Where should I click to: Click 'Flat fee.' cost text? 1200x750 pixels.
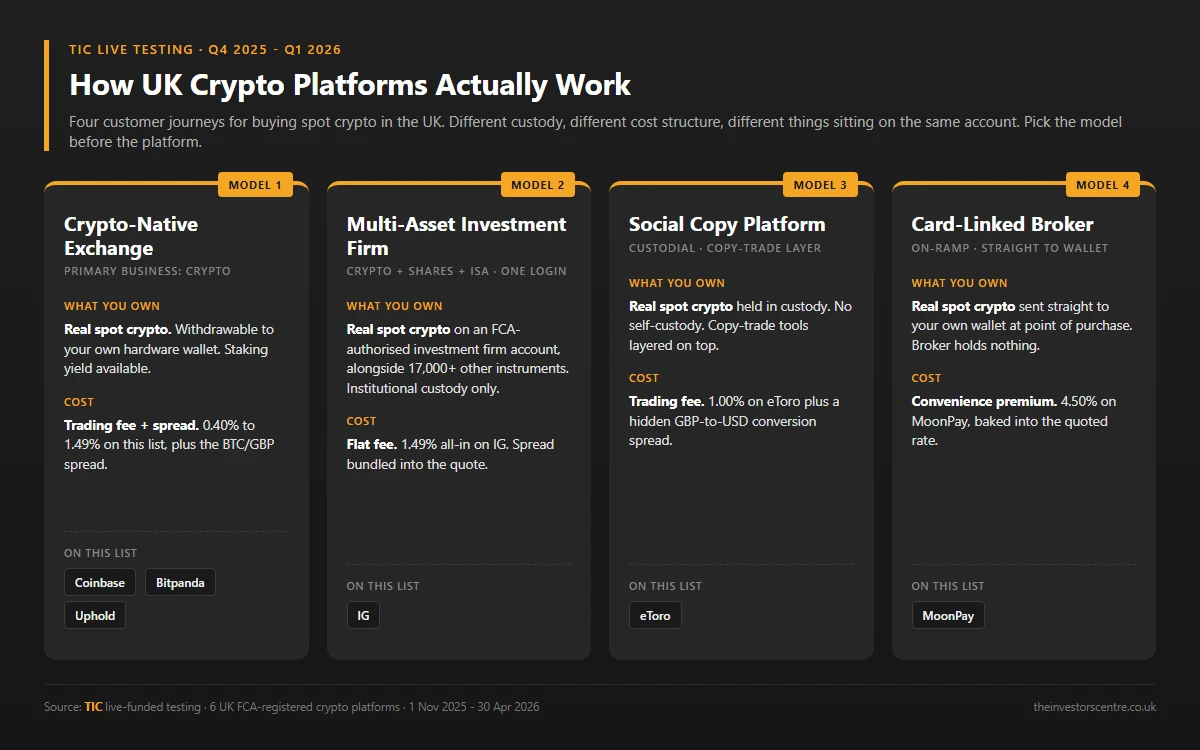pos(372,444)
